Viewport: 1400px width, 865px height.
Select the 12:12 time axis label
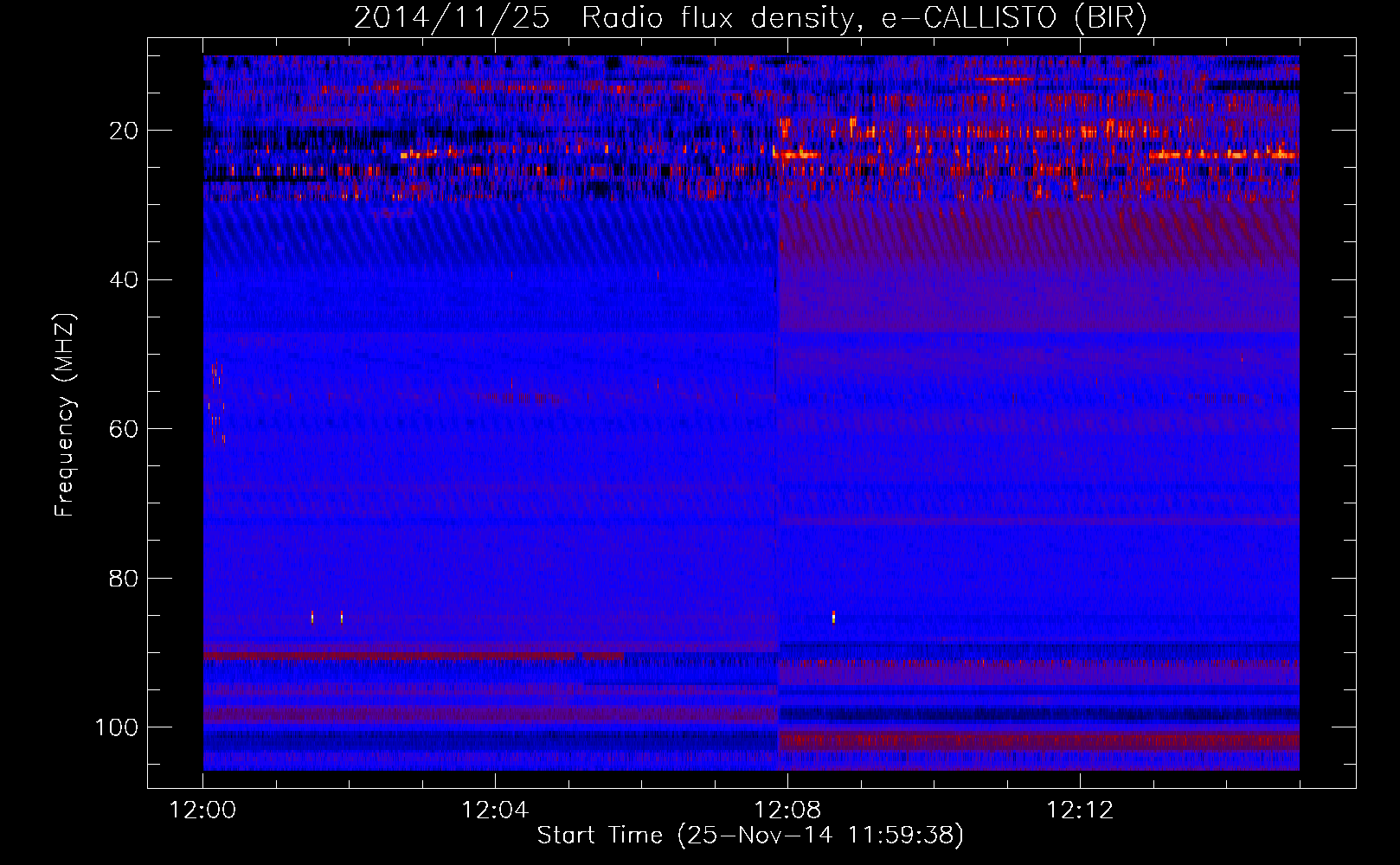(x=1080, y=811)
